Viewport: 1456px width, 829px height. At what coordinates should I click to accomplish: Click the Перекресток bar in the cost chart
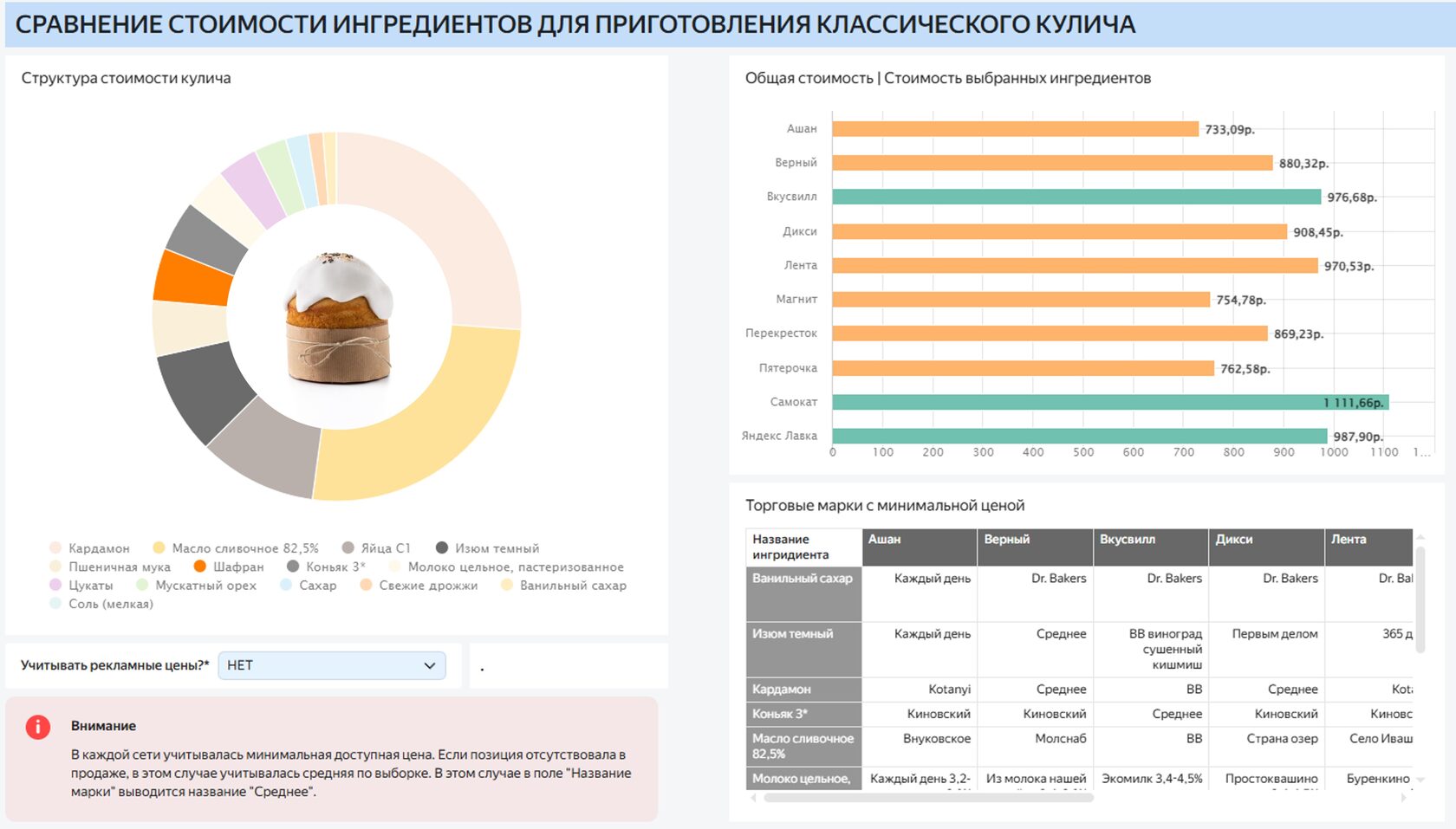tap(1050, 334)
